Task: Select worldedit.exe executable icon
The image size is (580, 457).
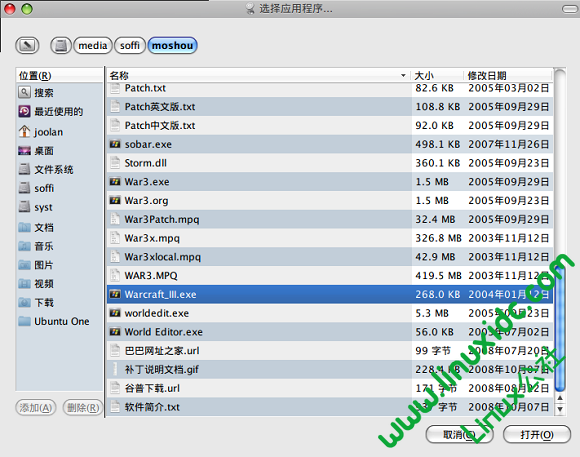Action: click(115, 313)
